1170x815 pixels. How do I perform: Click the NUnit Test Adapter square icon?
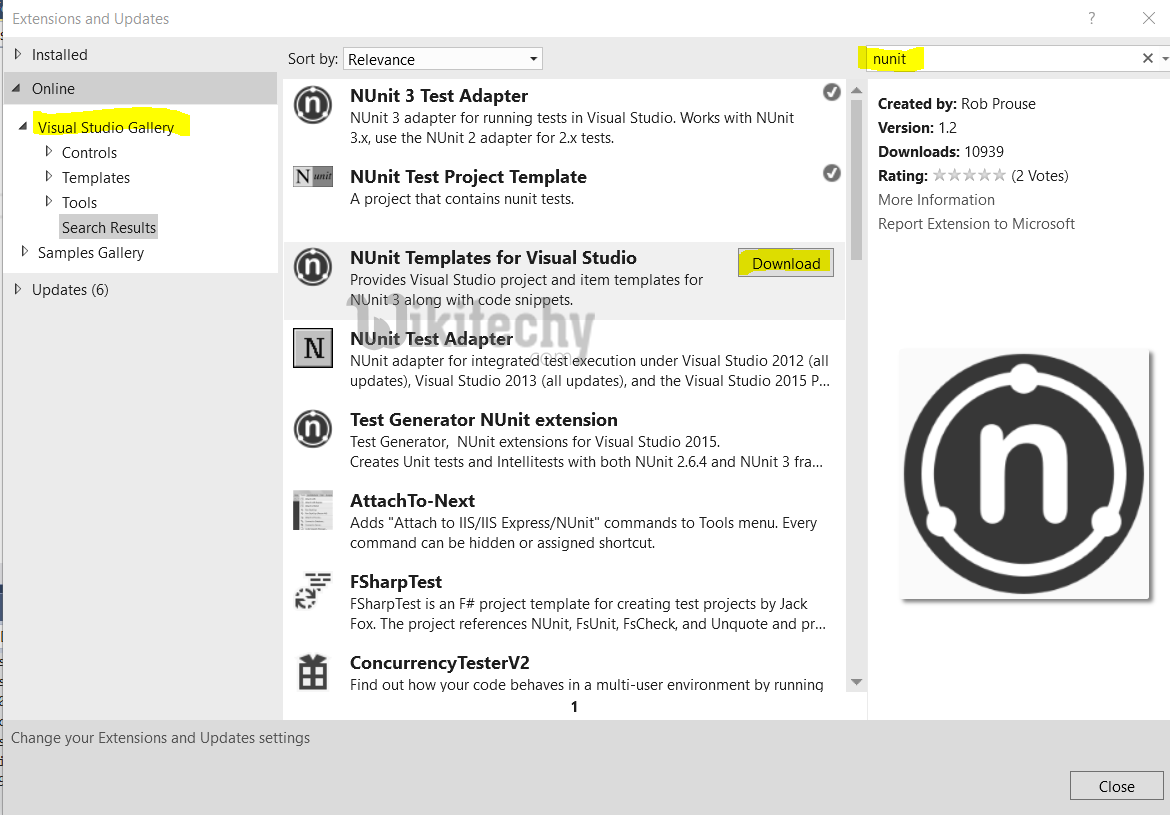(x=313, y=348)
